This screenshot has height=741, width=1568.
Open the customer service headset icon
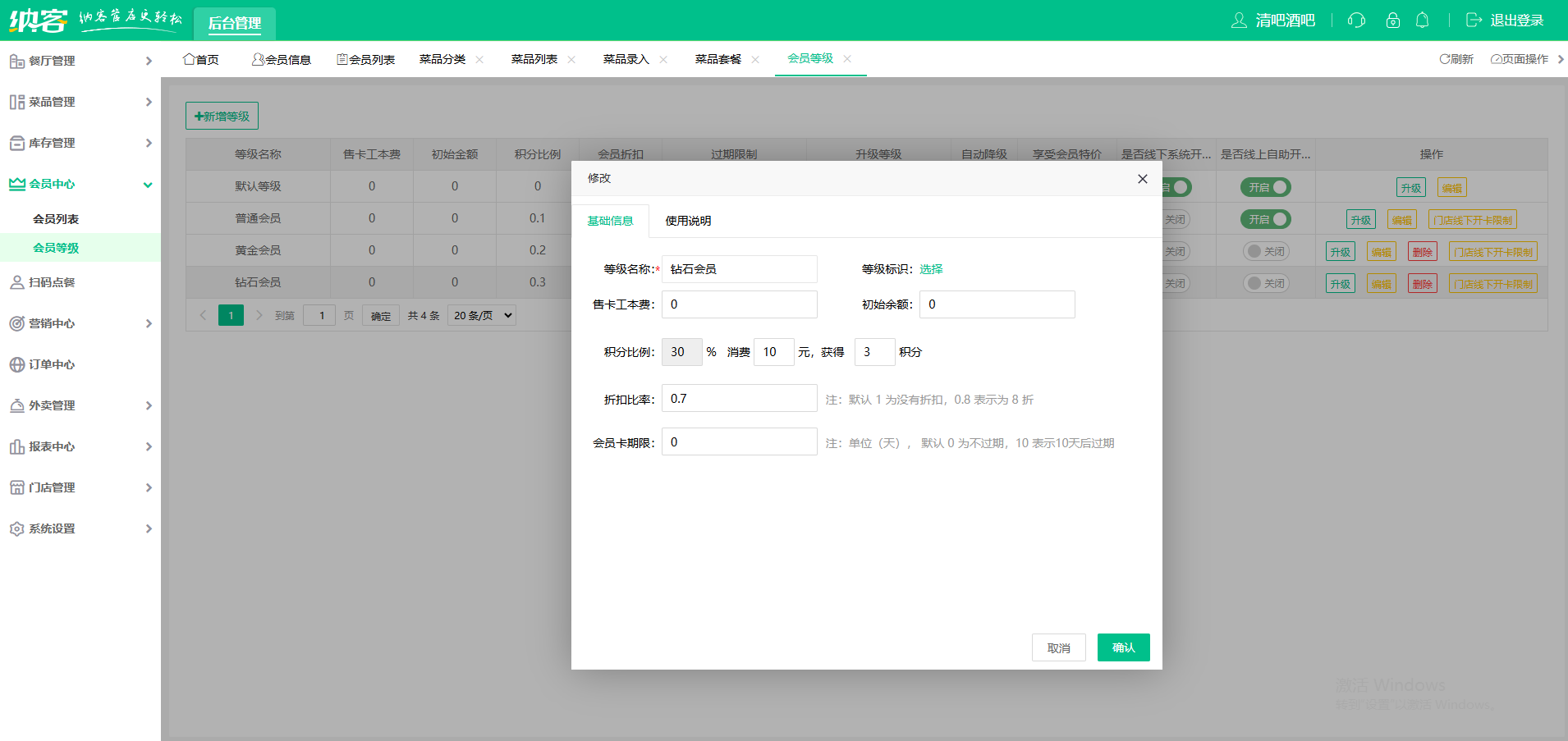coord(1356,21)
